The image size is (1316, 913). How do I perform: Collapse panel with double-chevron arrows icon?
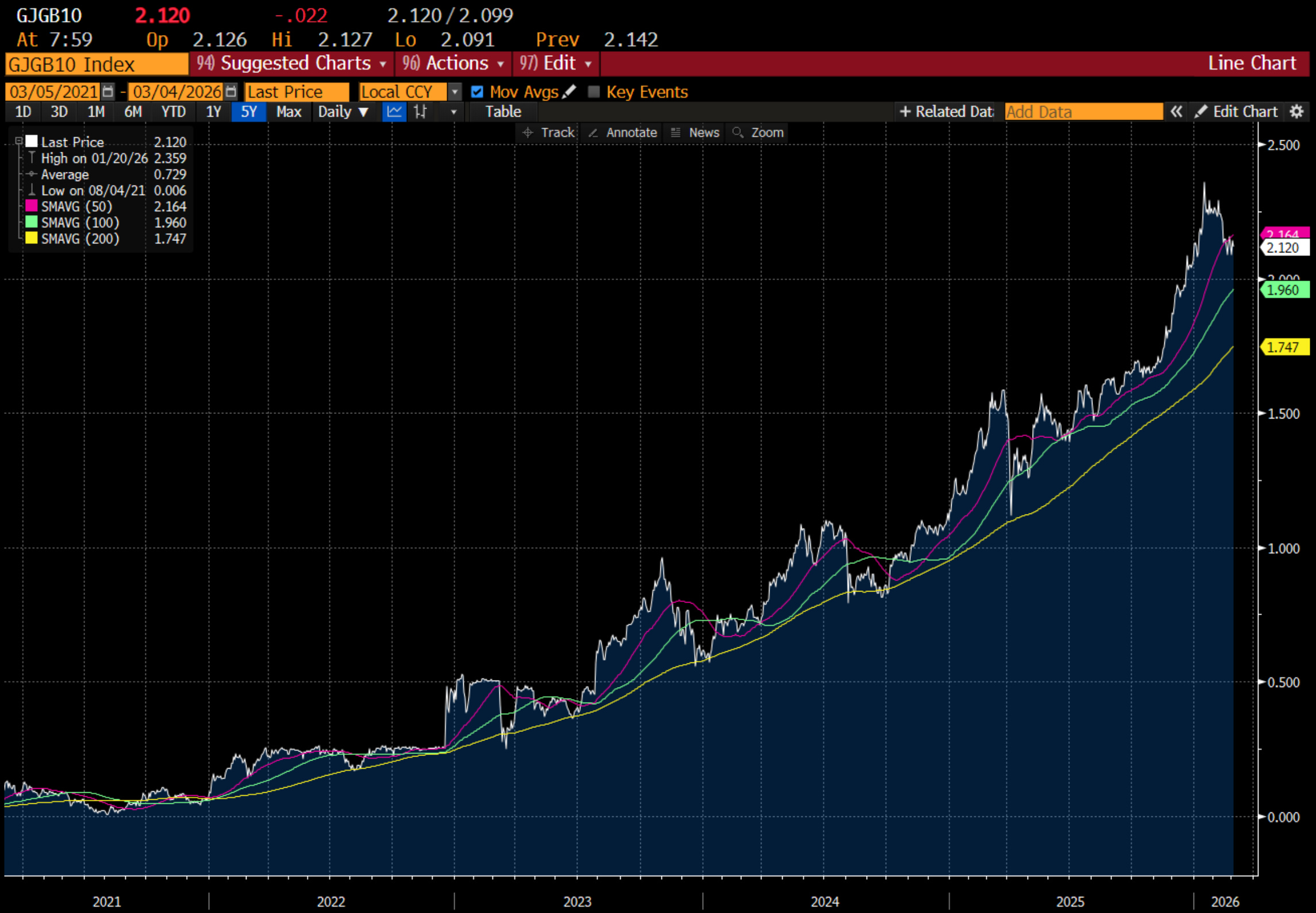[1176, 112]
